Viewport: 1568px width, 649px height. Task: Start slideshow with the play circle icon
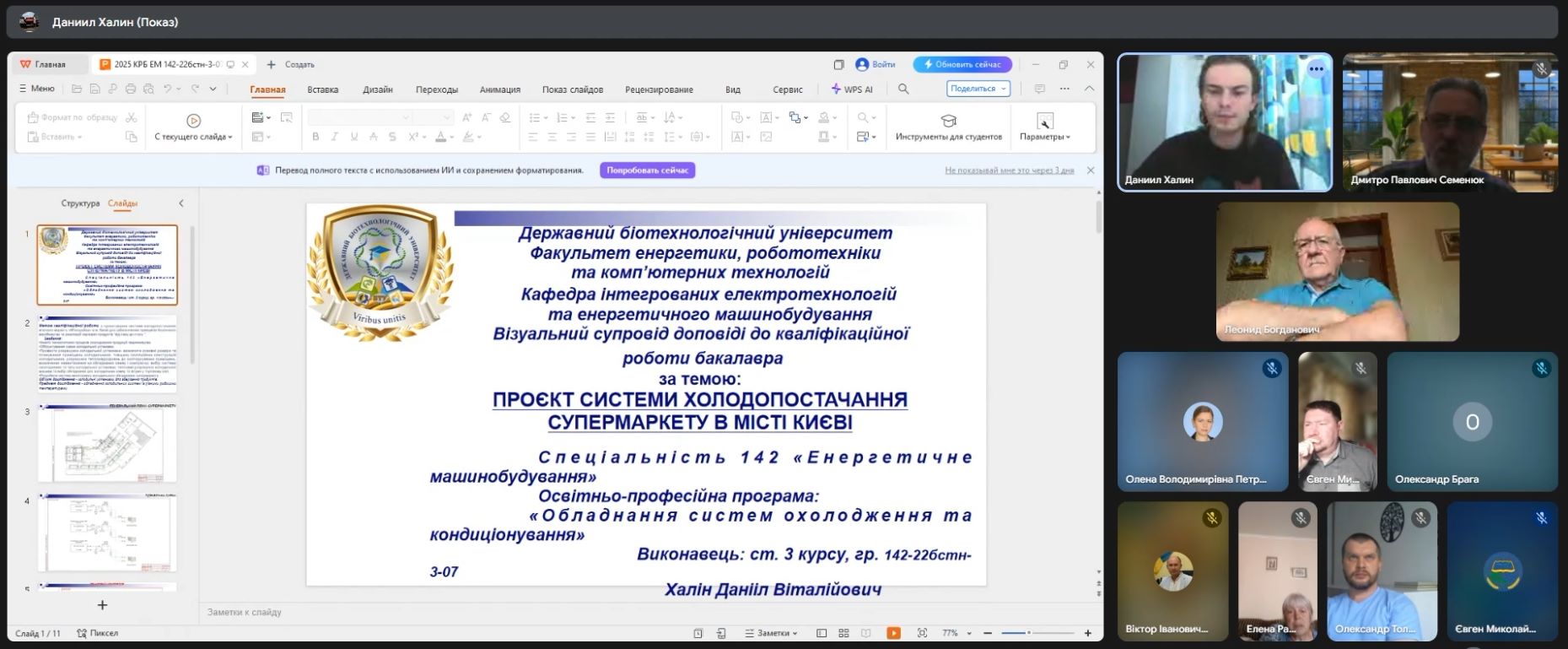click(193, 121)
